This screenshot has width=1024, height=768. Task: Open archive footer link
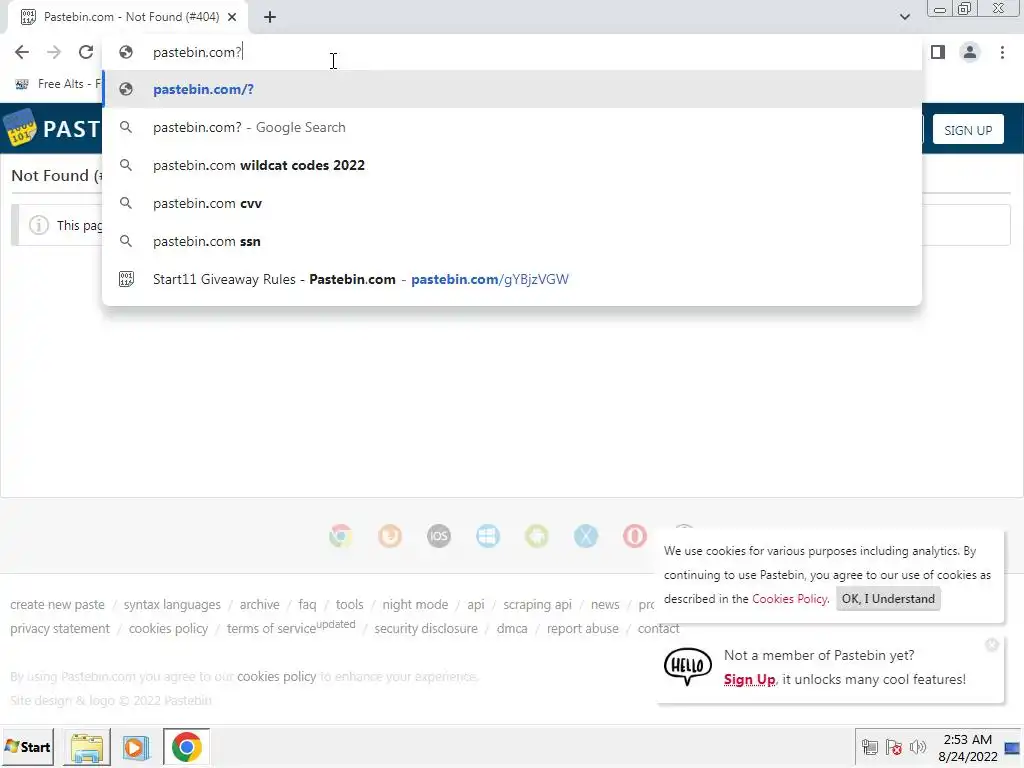259,605
